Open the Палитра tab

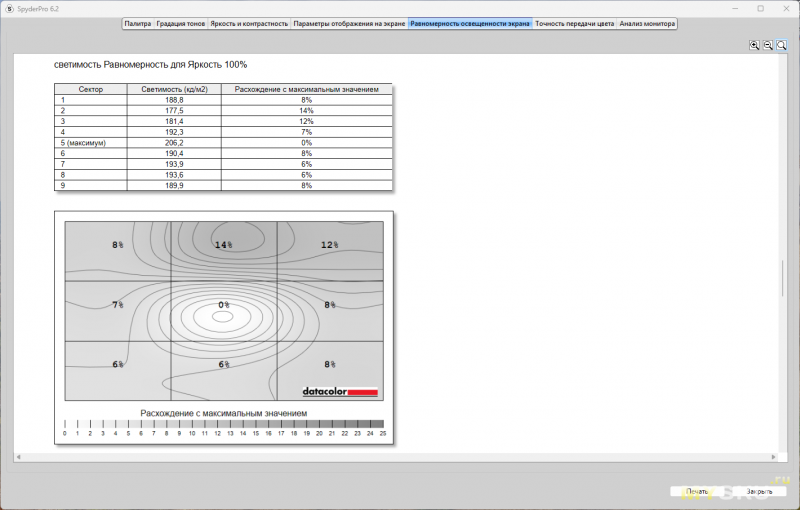pos(138,22)
